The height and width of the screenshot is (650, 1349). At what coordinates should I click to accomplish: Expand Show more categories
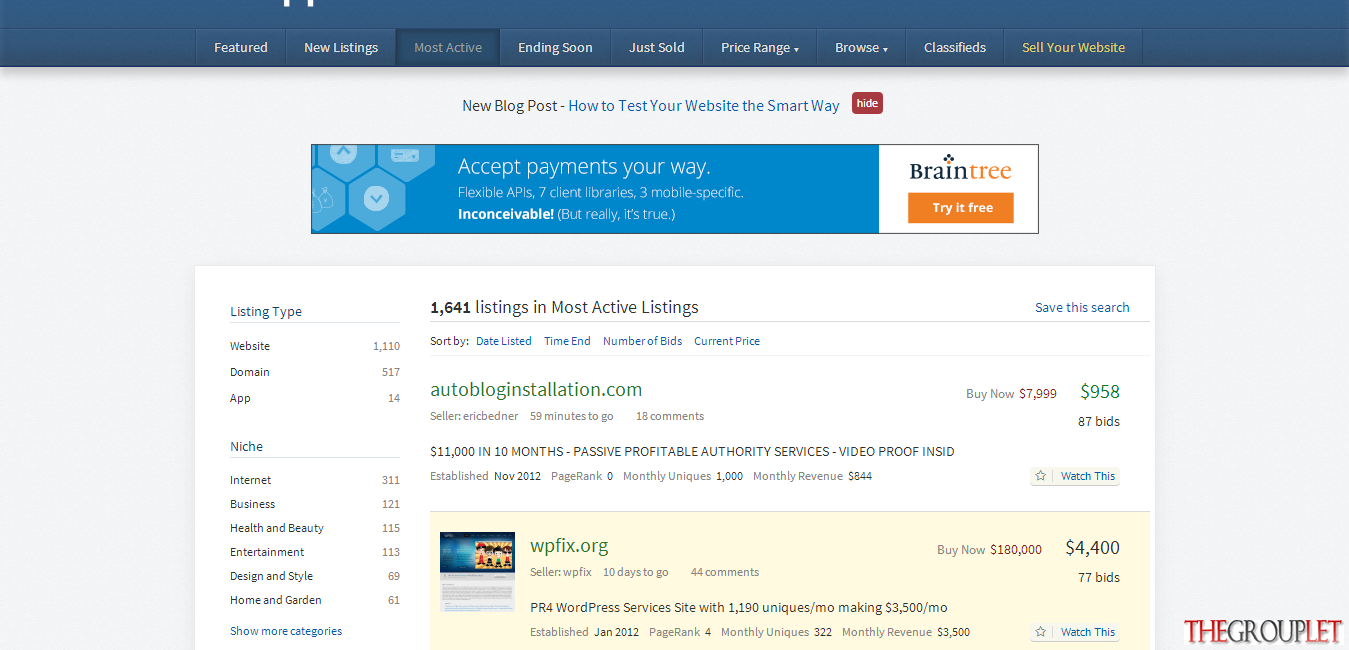pos(286,631)
